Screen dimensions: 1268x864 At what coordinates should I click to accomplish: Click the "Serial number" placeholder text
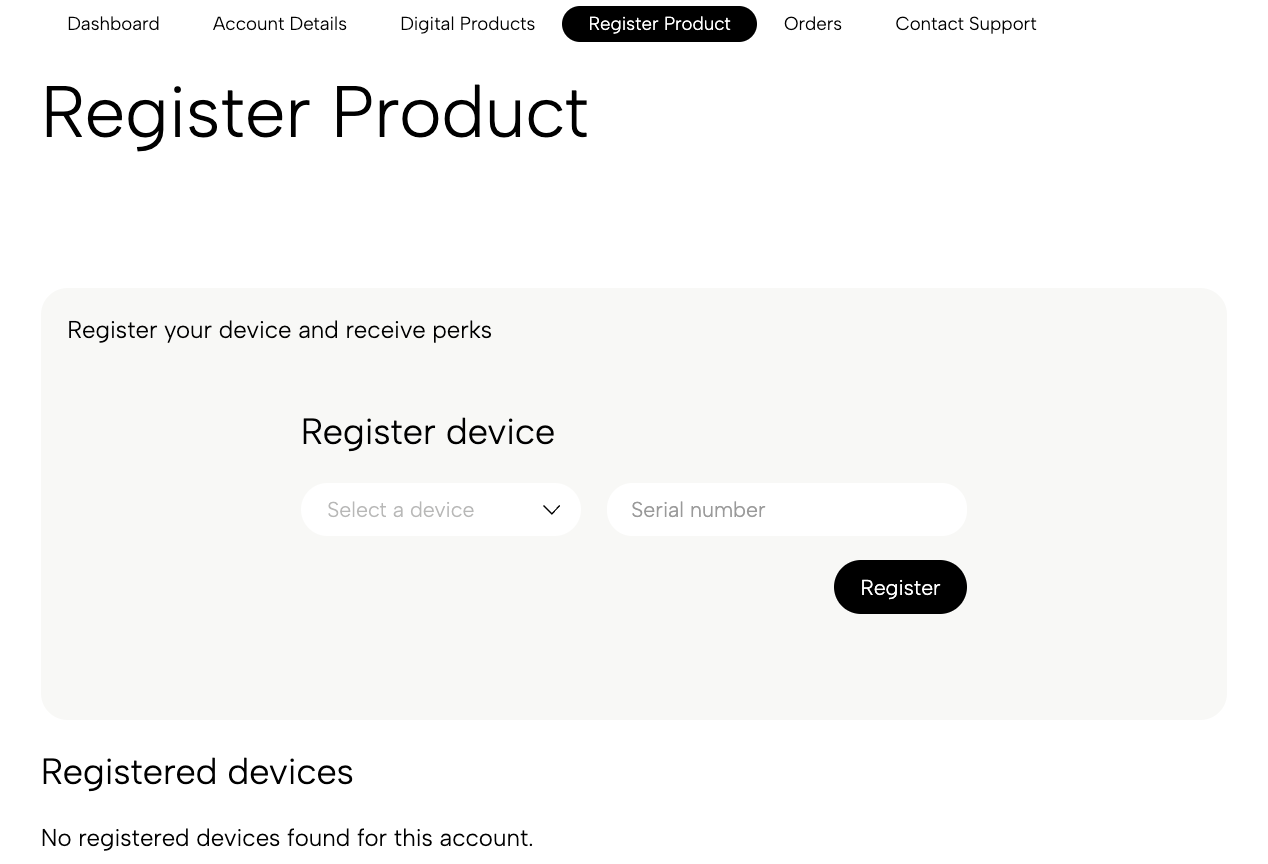pyautogui.click(x=698, y=510)
